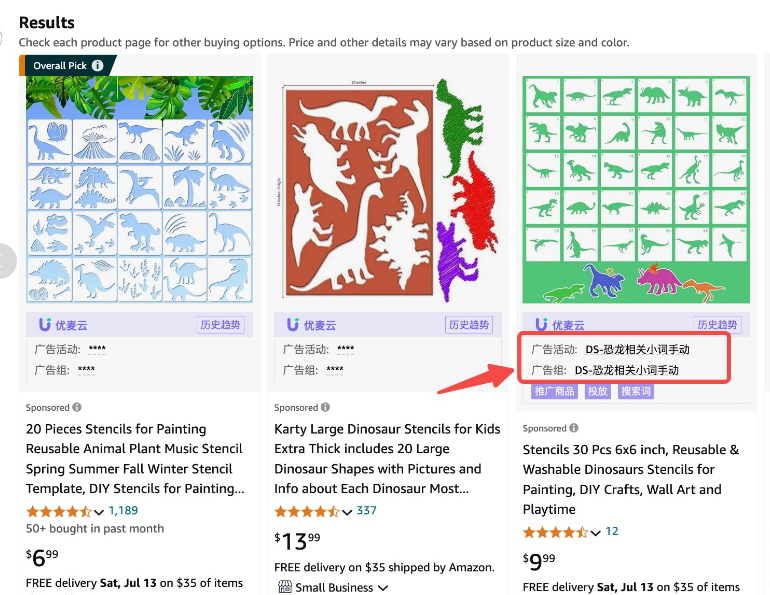
Task: Click 历史趋势 button under Karty product
Action: [469, 325]
